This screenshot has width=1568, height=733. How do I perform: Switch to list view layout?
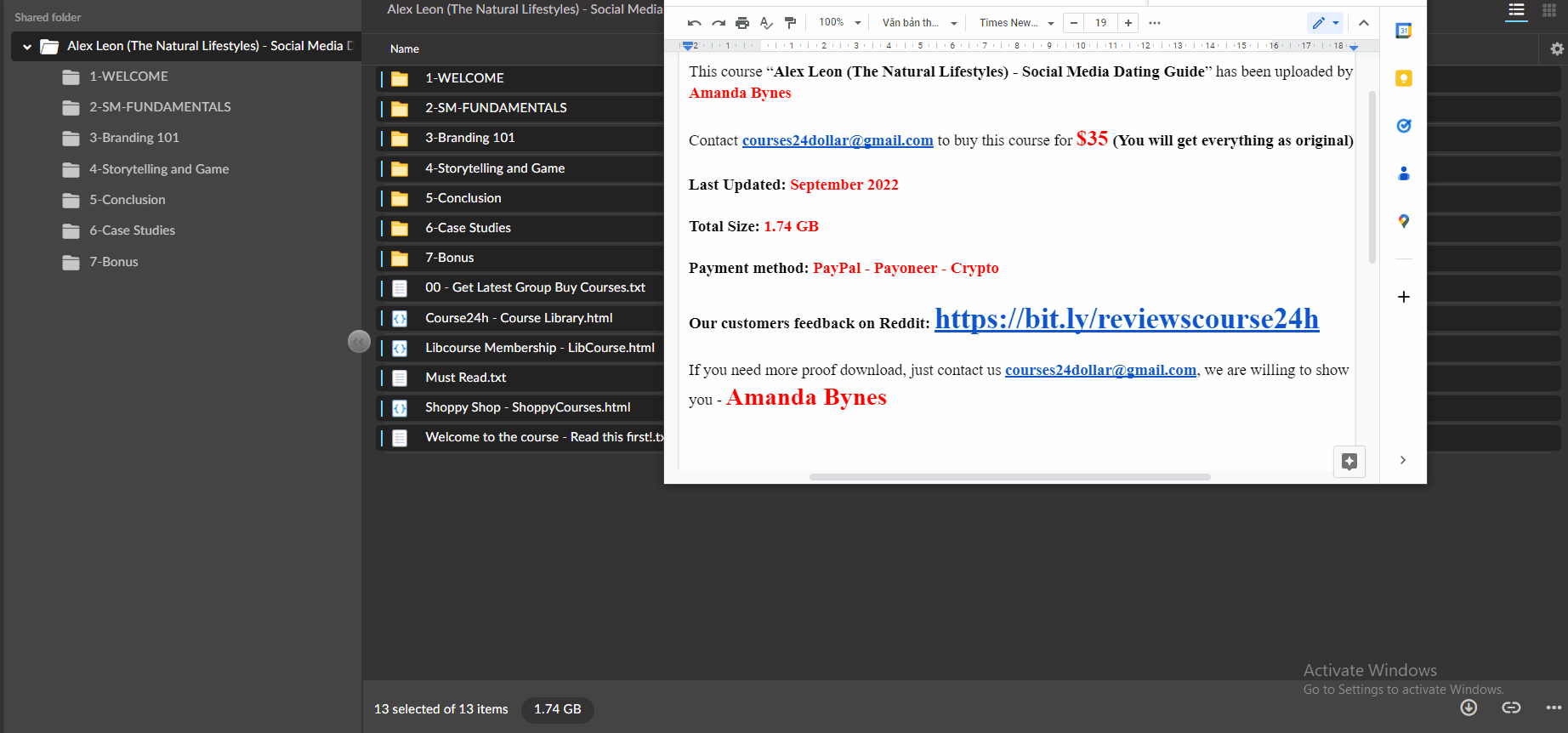coord(1516,11)
